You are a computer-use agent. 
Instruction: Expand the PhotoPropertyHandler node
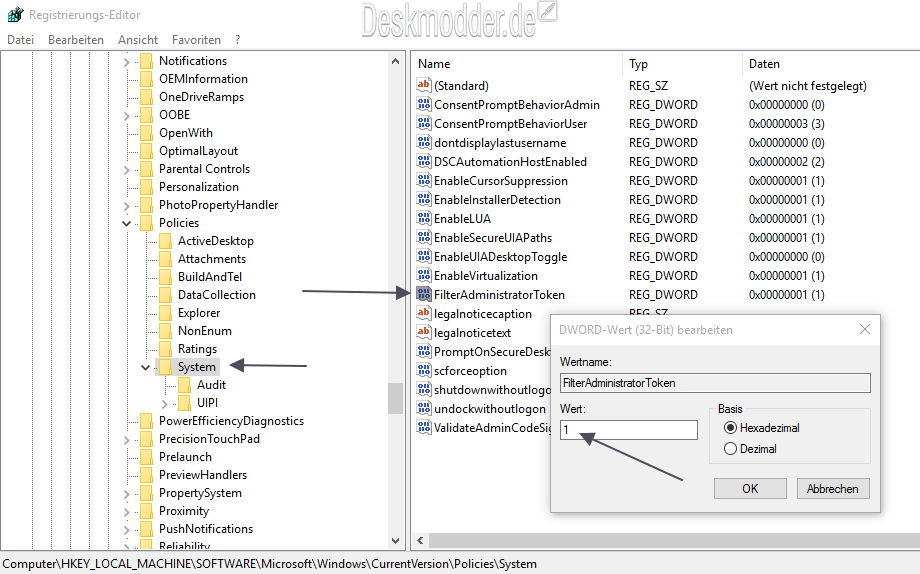(x=127, y=205)
